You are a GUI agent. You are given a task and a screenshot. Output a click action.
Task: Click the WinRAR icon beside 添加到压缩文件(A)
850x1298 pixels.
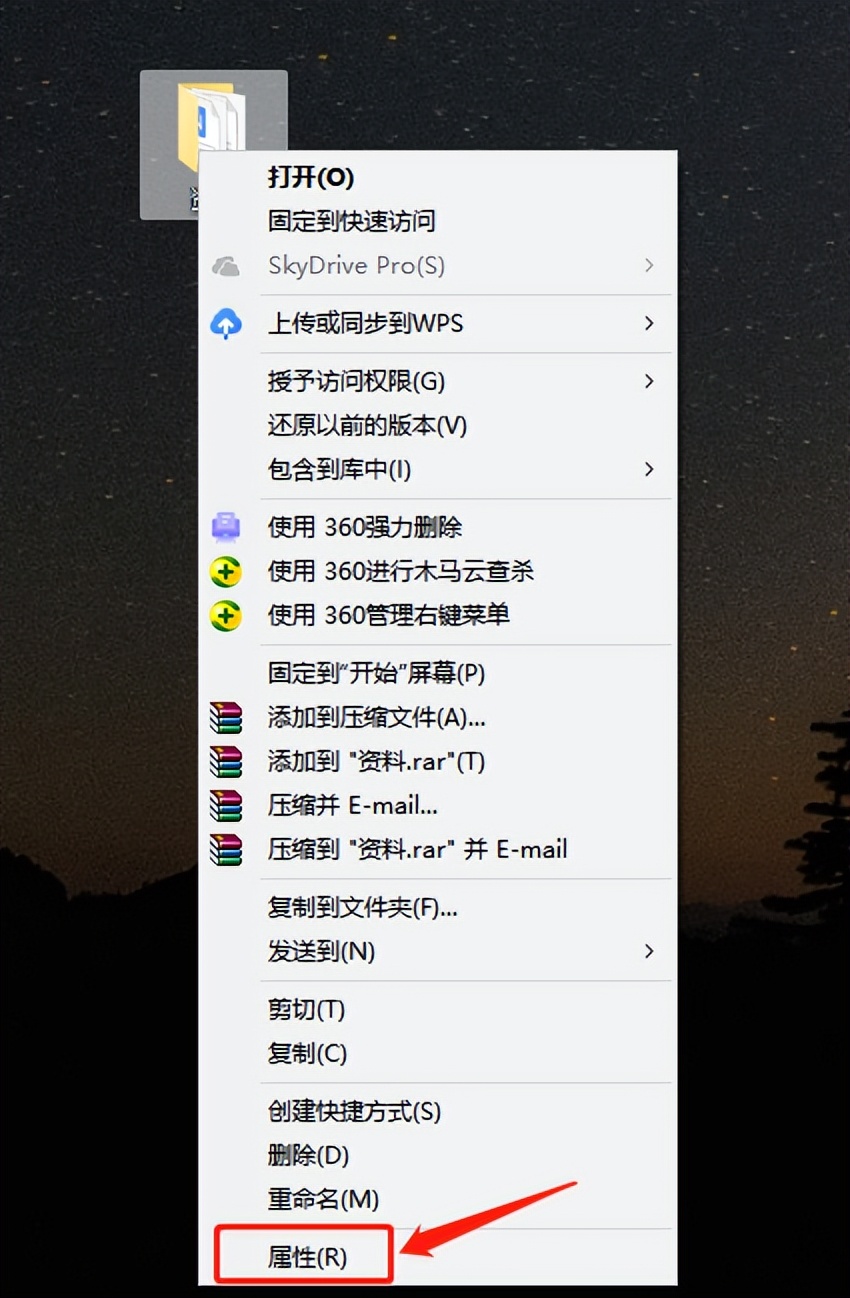tap(226, 718)
